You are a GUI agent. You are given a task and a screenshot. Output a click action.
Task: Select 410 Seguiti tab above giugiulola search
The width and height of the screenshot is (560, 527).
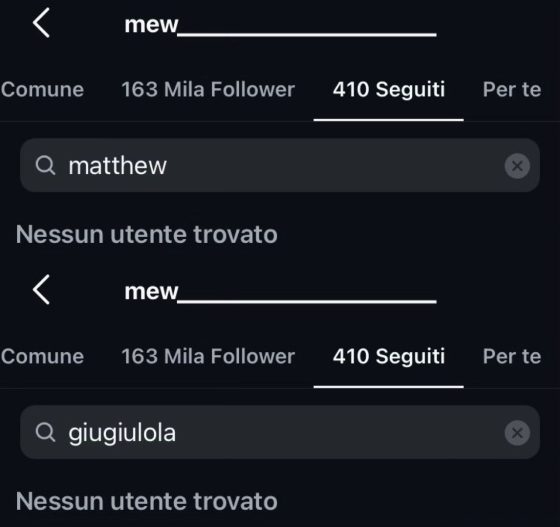tap(389, 356)
